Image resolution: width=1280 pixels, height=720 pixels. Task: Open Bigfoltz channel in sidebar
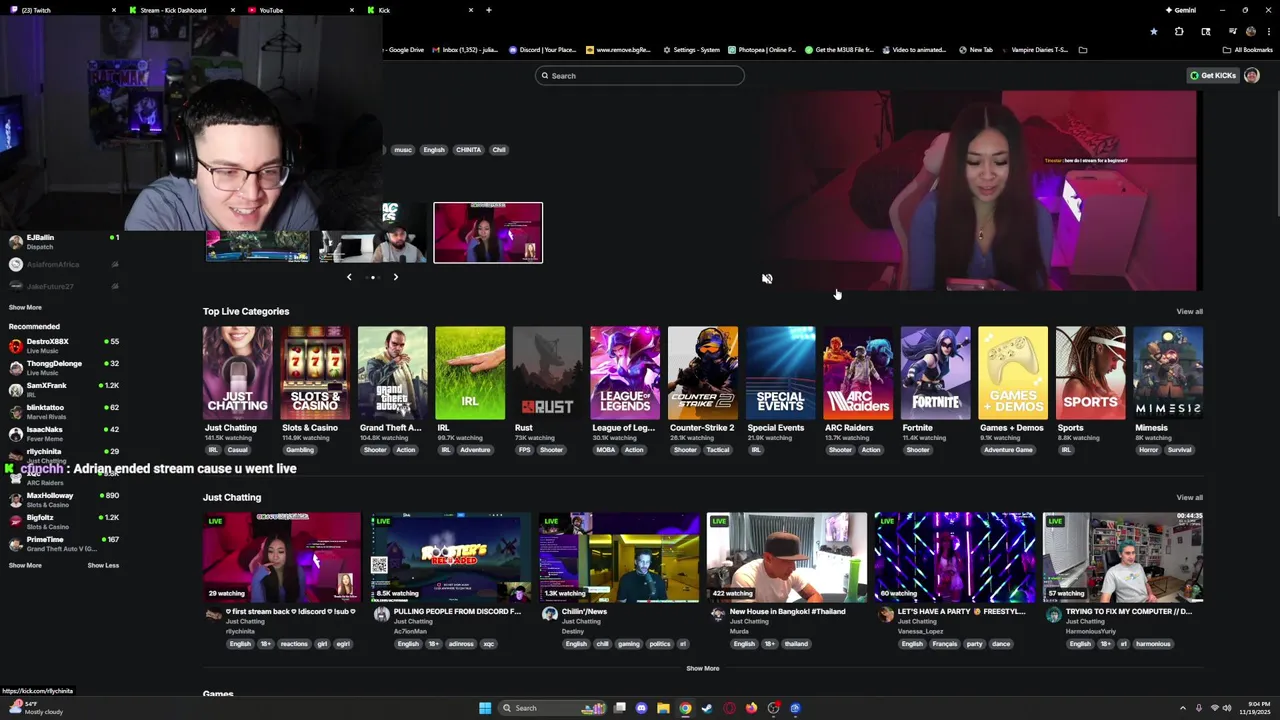click(64, 521)
